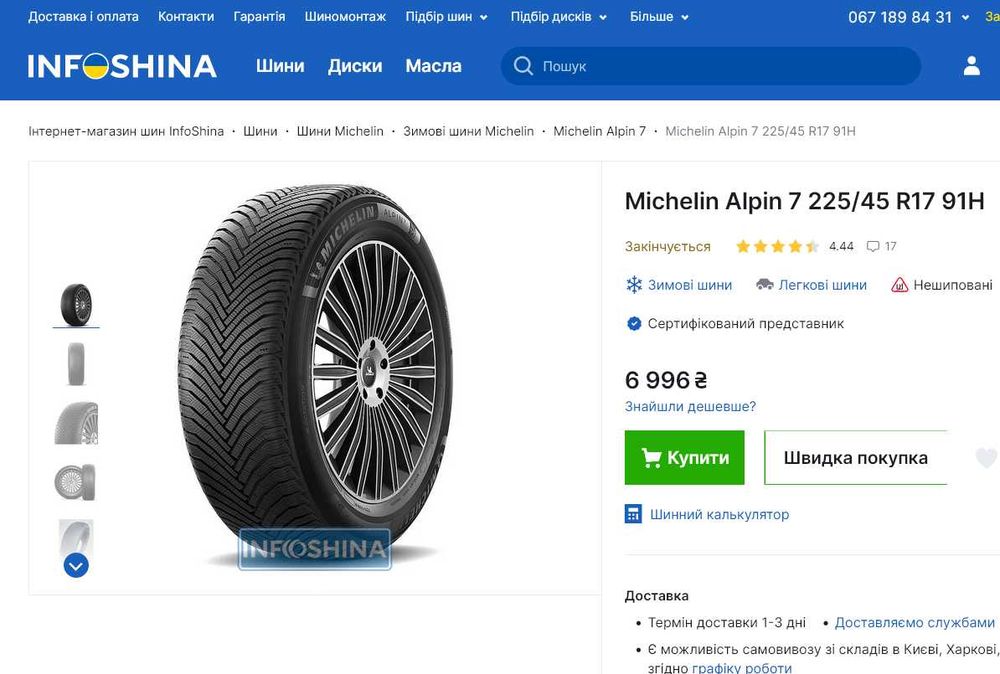This screenshot has height=674, width=1000.
Task: Add the tire to favorites with the heart icon
Action: (986, 458)
